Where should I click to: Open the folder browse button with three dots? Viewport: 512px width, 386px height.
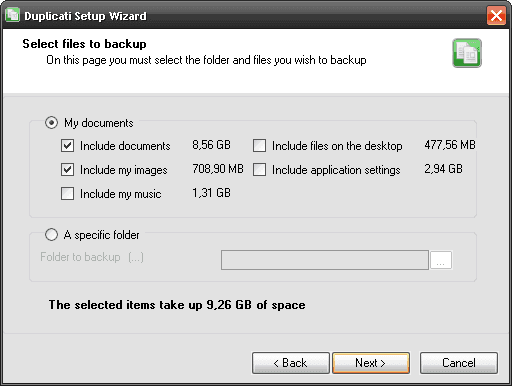(441, 260)
